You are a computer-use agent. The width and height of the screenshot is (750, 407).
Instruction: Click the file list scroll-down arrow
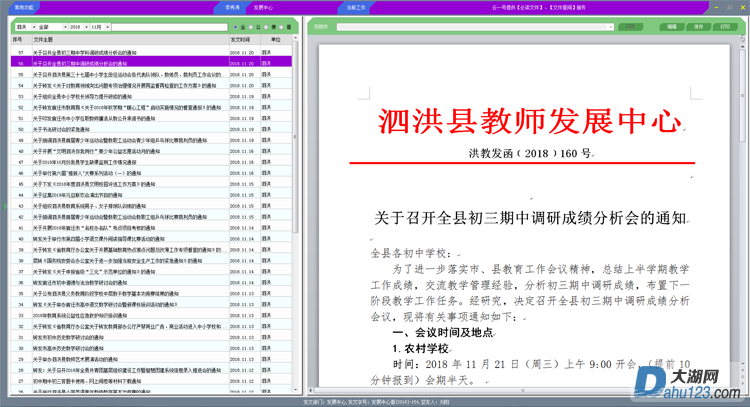coord(295,390)
